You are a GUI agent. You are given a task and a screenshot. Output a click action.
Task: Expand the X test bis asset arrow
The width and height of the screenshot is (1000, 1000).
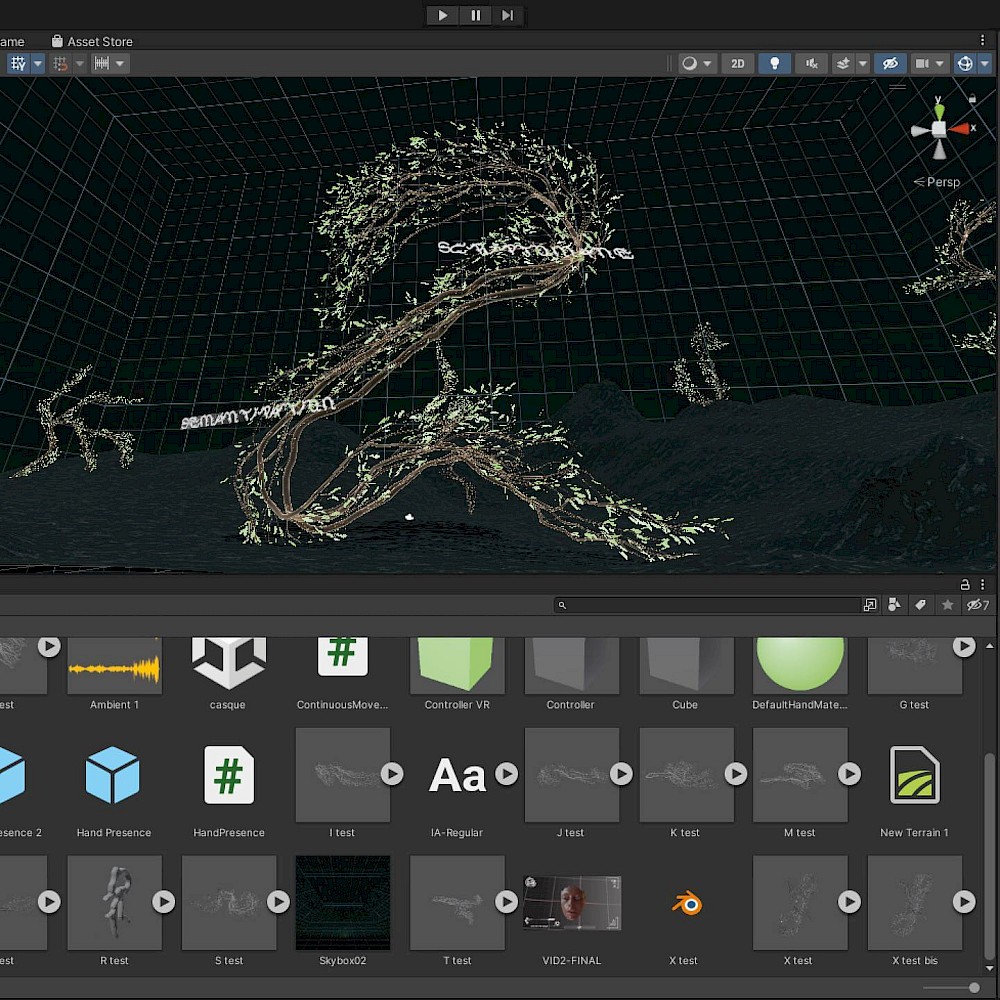click(x=964, y=902)
